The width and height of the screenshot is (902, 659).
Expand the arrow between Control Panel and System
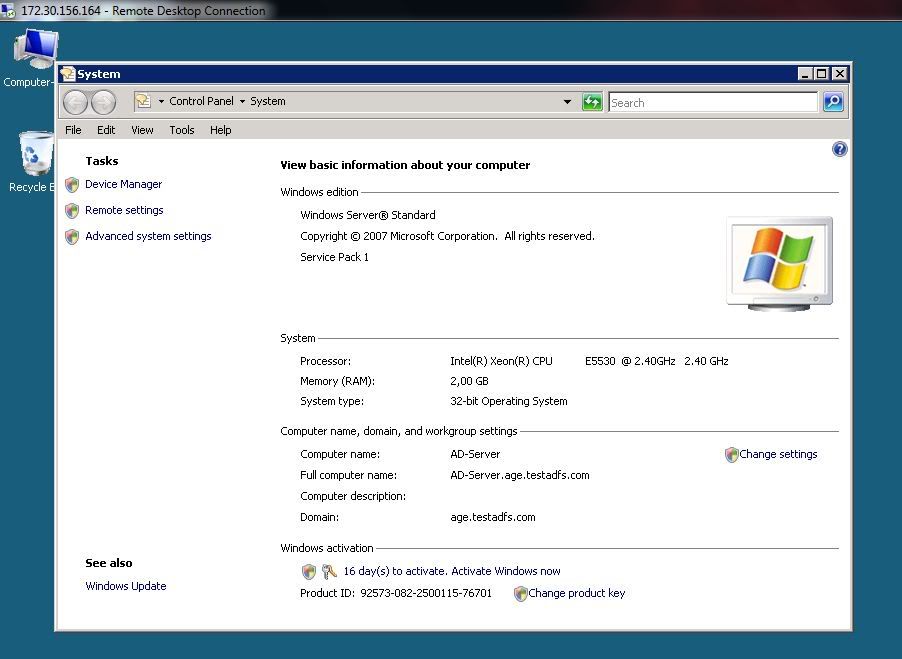click(x=242, y=101)
